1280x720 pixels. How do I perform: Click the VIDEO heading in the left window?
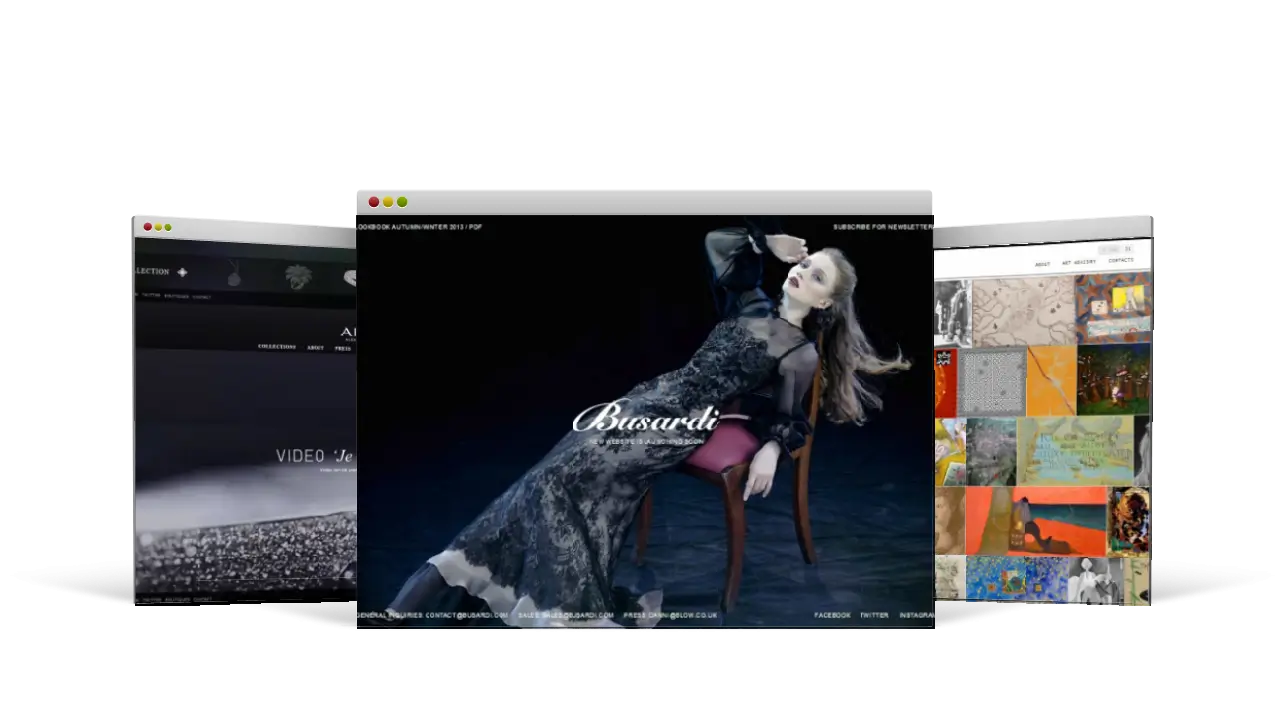click(x=300, y=456)
